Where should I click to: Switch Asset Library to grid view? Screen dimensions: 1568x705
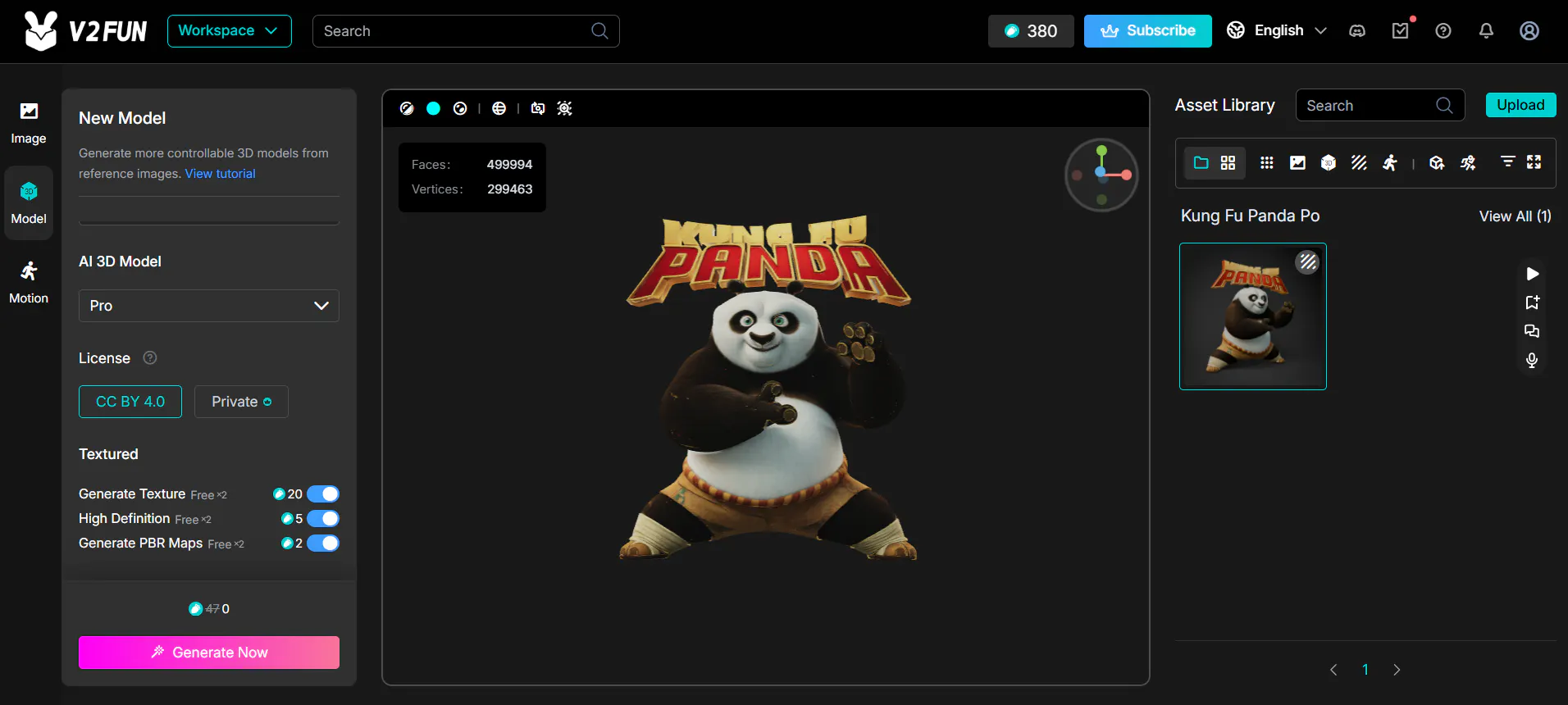[1228, 162]
